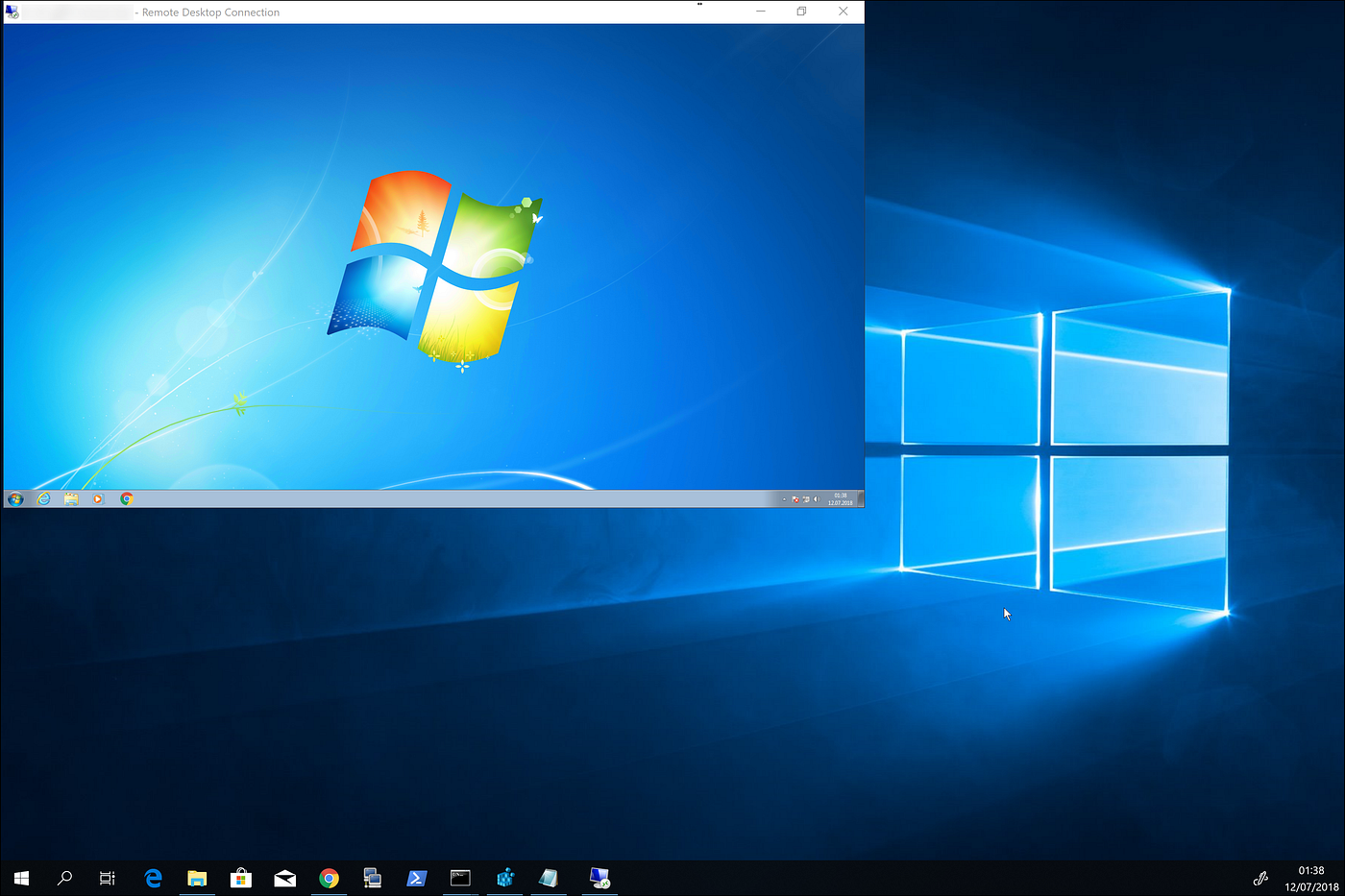Launch Google Chrome from Windows 10 taskbar

pos(329,878)
